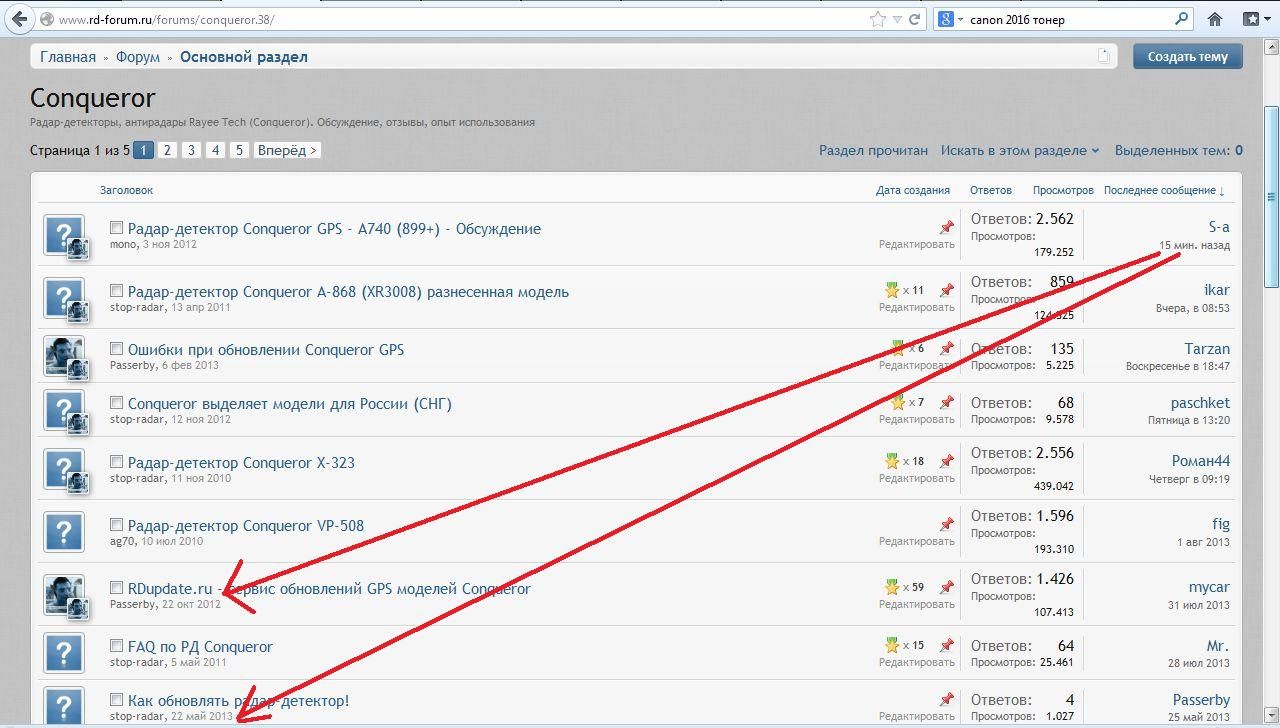Image resolution: width=1280 pixels, height=728 pixels.
Task: Click the Вперёд > next page link
Action: 288,150
